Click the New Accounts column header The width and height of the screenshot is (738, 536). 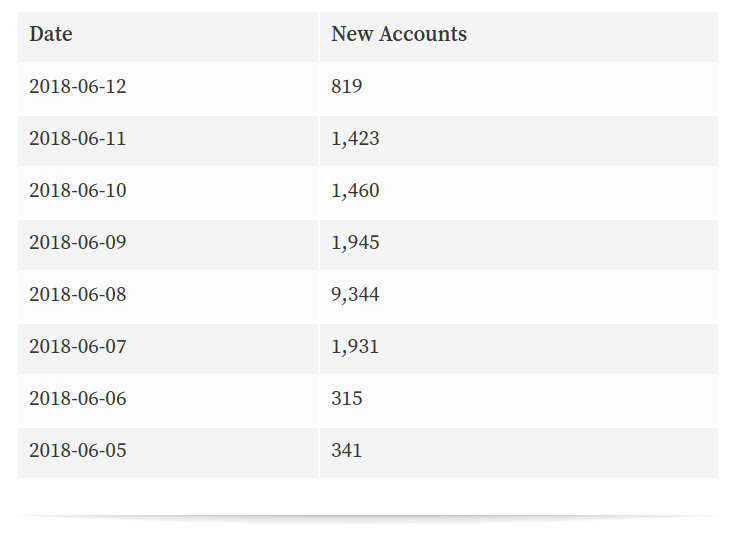[x=519, y=37]
